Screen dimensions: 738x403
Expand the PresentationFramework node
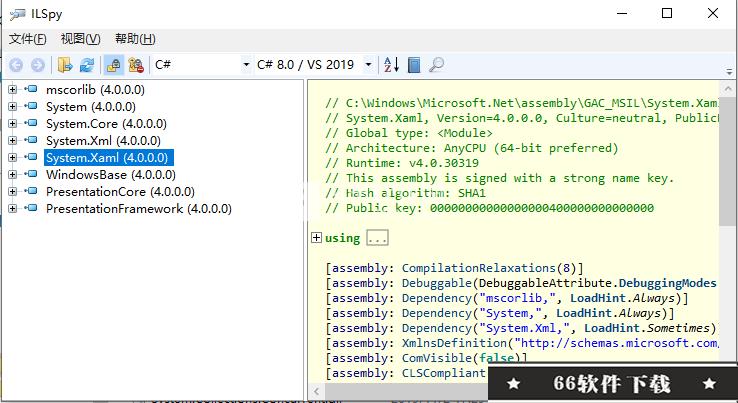pos(13,209)
